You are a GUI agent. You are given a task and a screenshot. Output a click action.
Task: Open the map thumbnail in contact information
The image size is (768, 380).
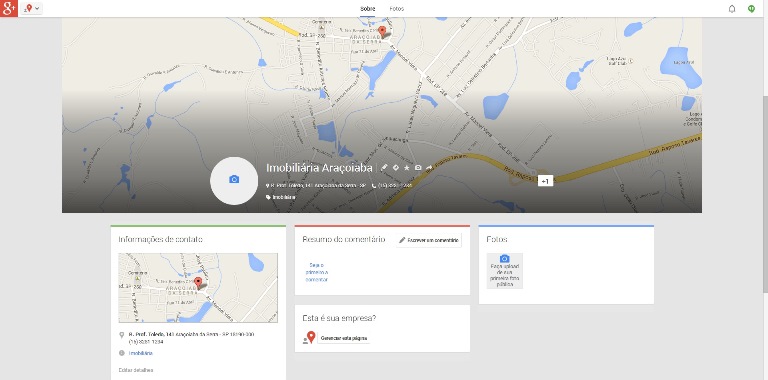click(198, 287)
